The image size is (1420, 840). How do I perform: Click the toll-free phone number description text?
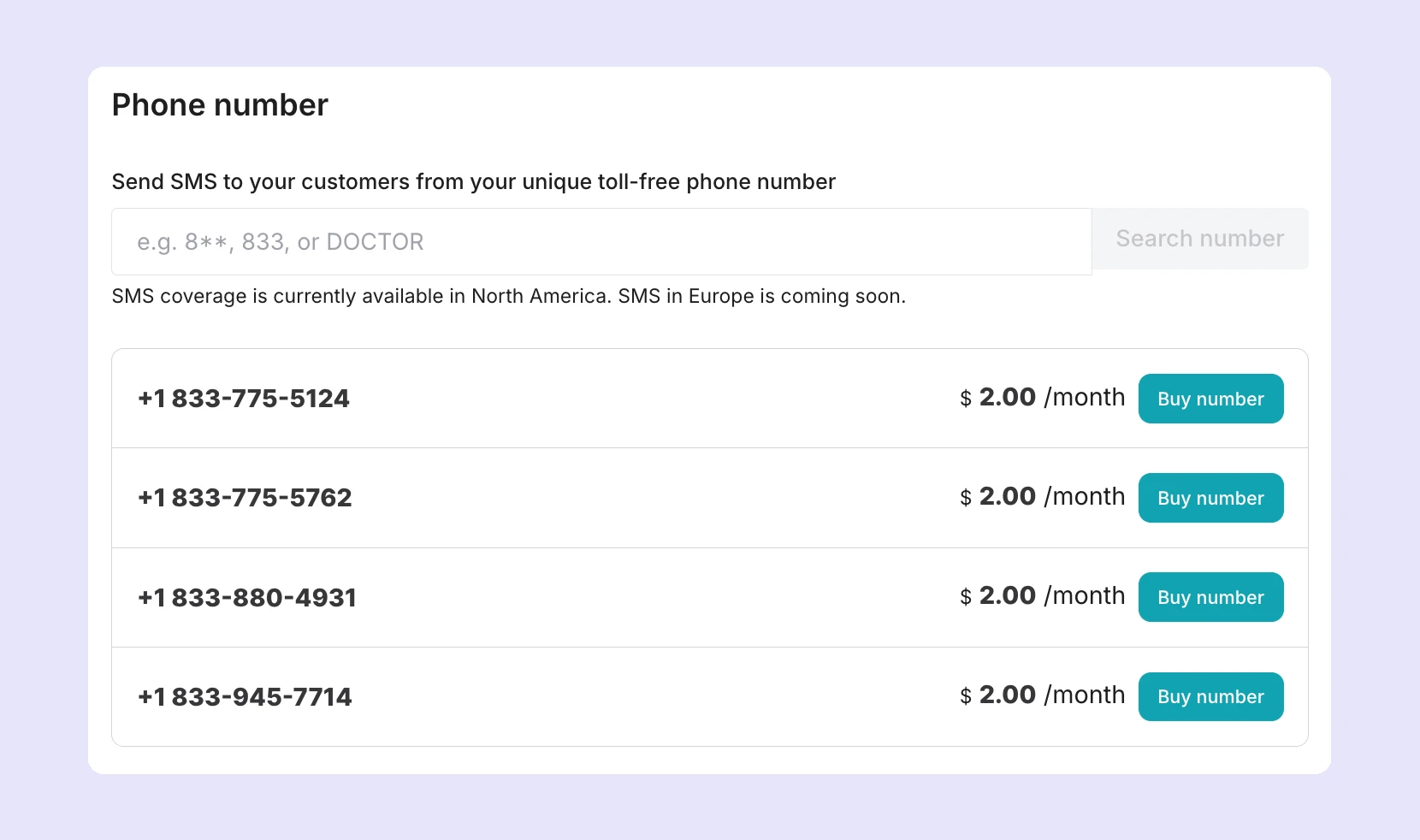click(x=473, y=181)
